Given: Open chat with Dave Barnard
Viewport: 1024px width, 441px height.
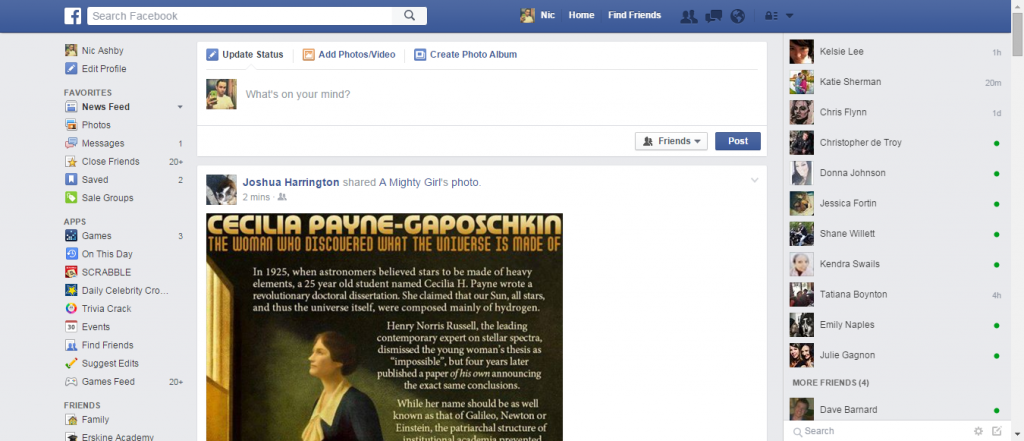Looking at the screenshot, I should (x=896, y=410).
